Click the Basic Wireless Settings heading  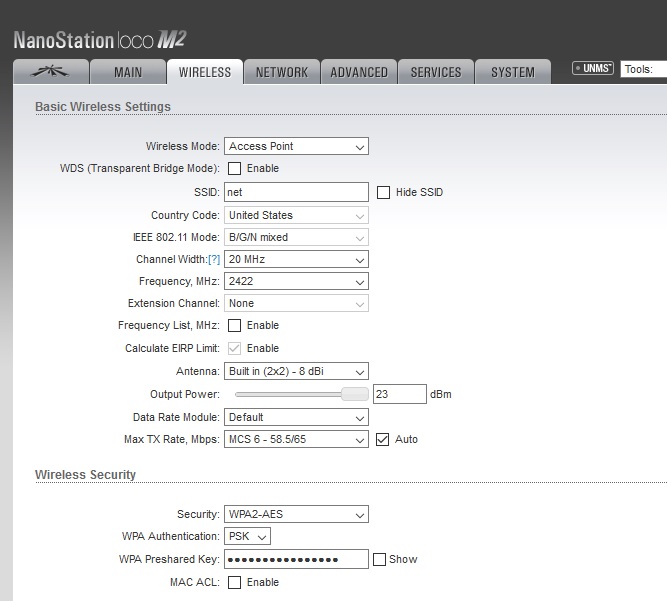click(x=103, y=106)
